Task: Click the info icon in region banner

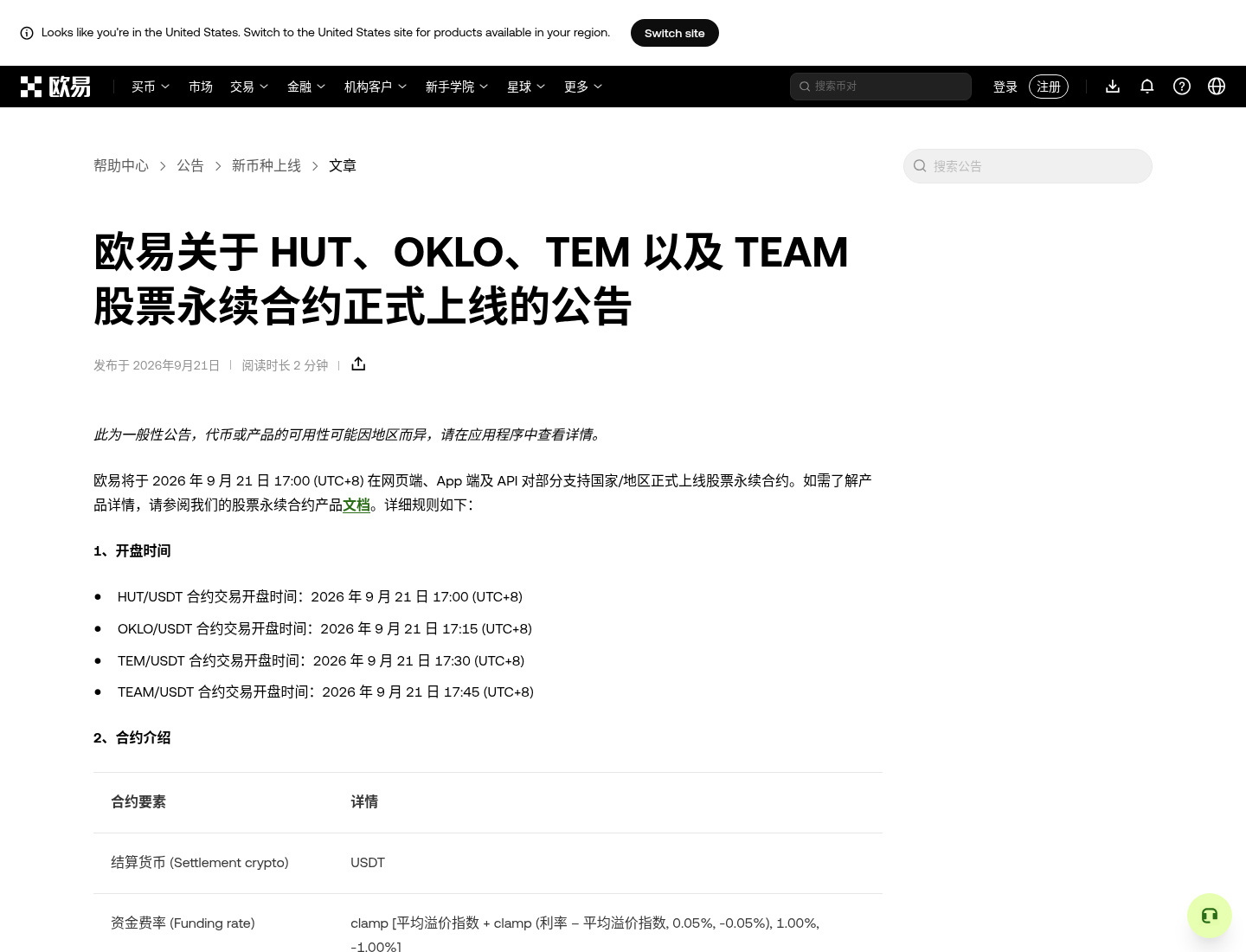Action: [27, 33]
